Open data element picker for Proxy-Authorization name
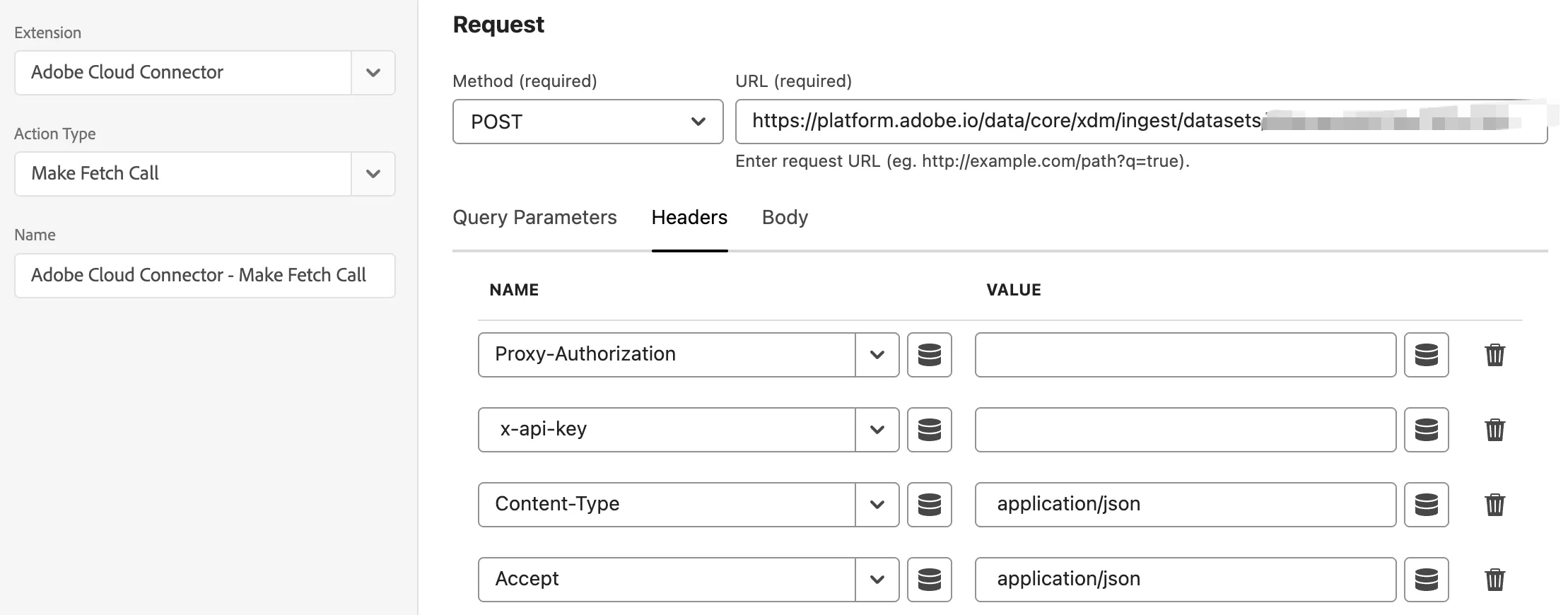1568x615 pixels. click(x=929, y=355)
